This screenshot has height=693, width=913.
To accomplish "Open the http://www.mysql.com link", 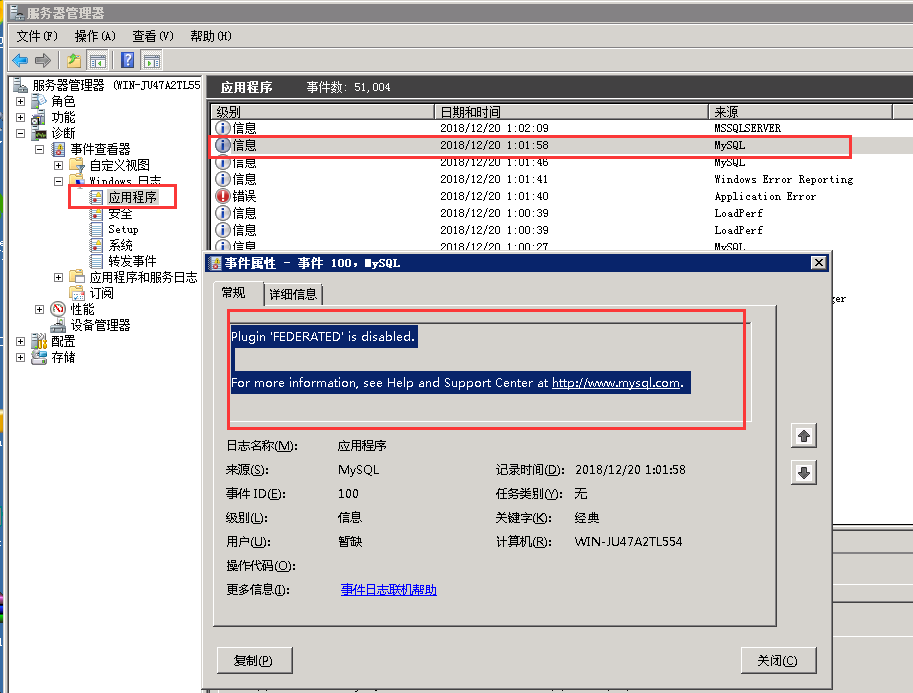I will click(615, 383).
